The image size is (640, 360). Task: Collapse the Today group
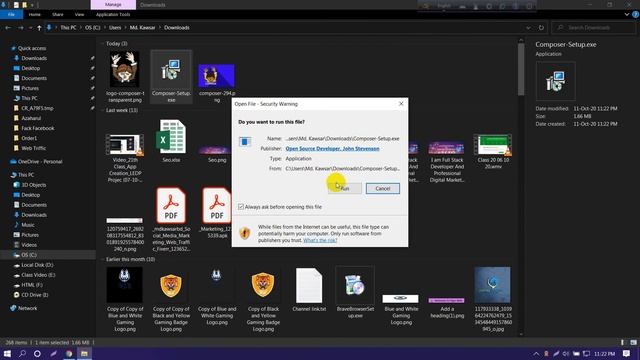[x=102, y=44]
